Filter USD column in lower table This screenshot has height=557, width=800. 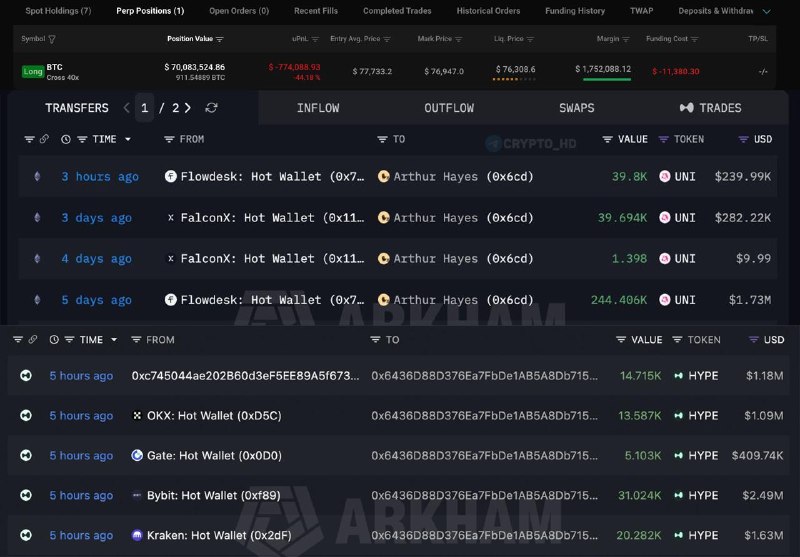click(x=754, y=340)
